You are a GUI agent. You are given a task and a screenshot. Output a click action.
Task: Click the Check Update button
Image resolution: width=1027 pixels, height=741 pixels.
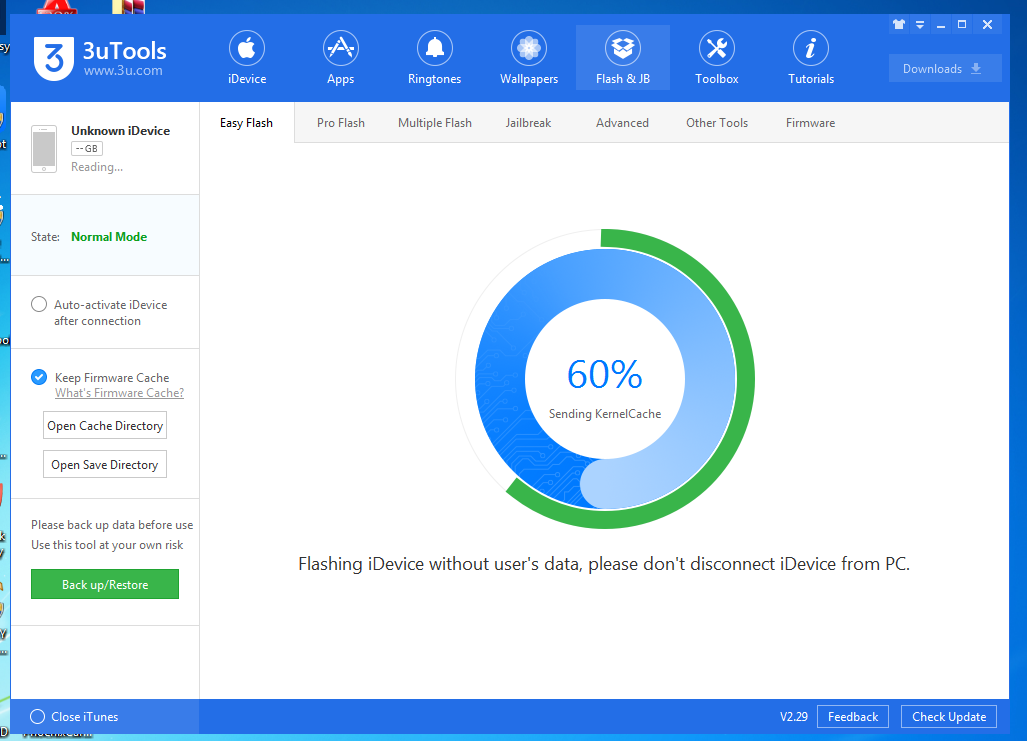[949, 716]
